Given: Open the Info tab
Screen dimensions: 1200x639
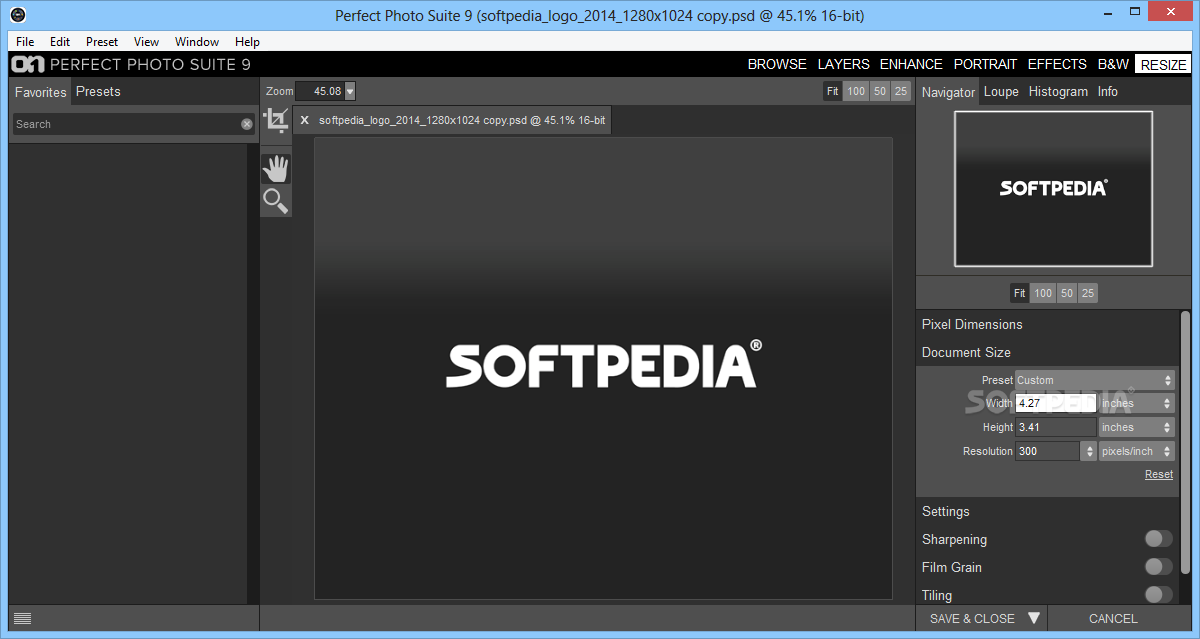Looking at the screenshot, I should click(x=1108, y=91).
